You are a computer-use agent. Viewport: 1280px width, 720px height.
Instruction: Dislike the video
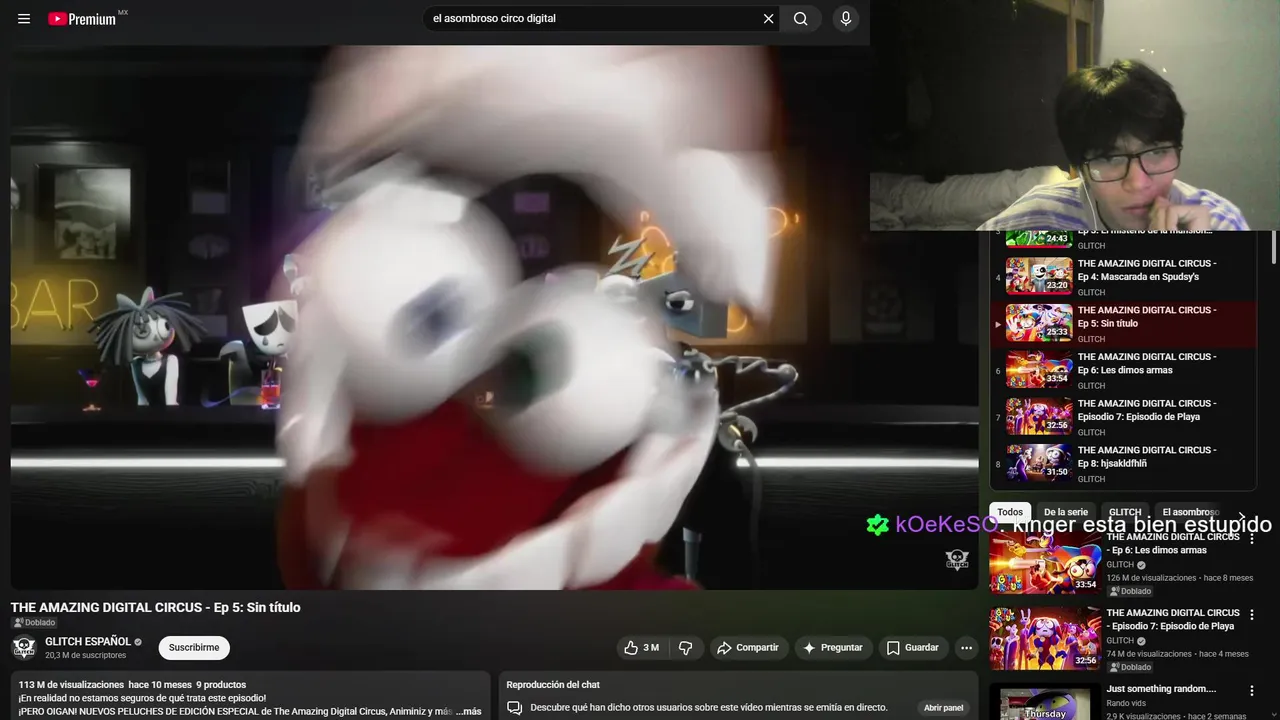[686, 648]
